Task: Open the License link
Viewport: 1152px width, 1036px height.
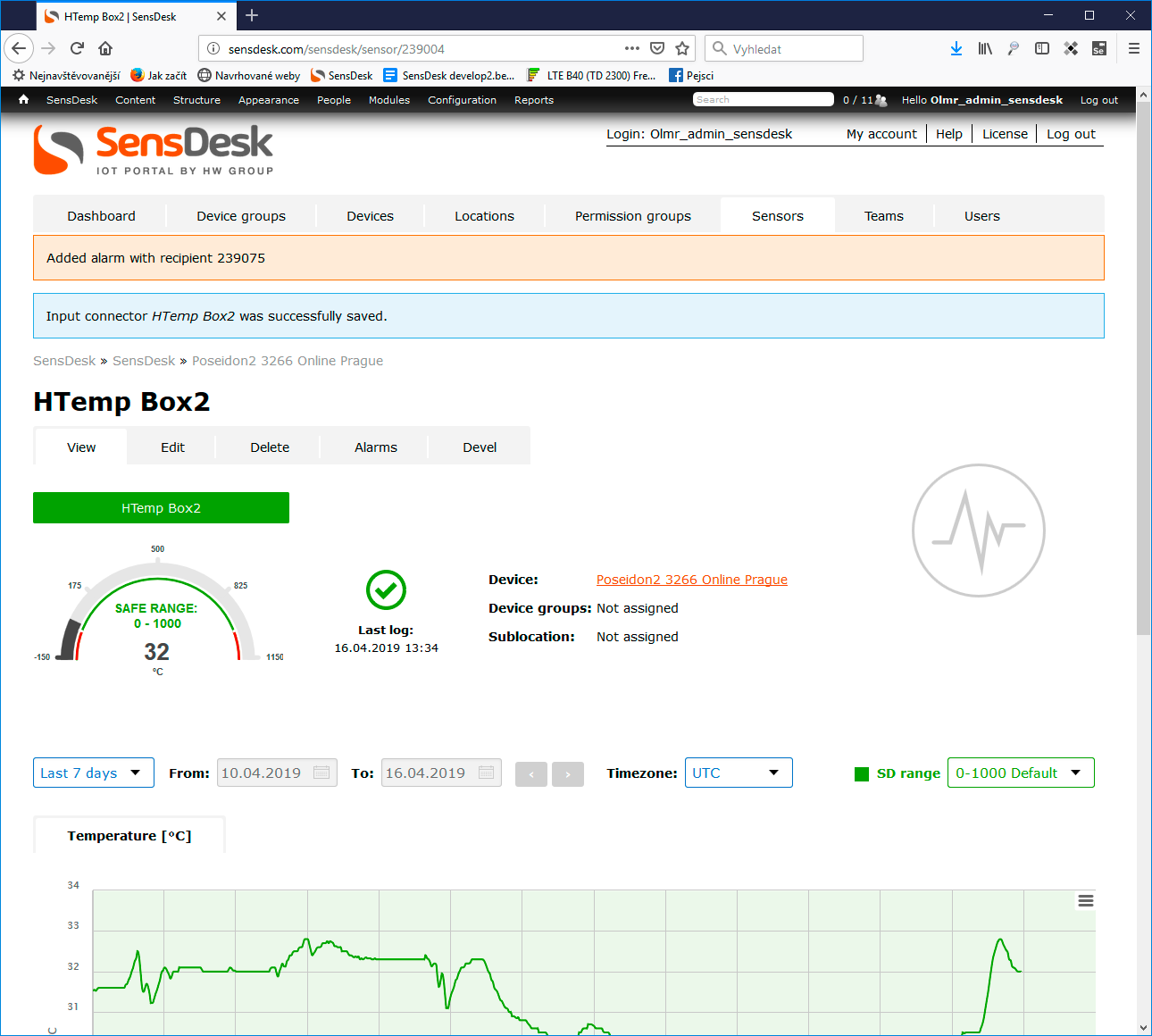Action: (1005, 134)
